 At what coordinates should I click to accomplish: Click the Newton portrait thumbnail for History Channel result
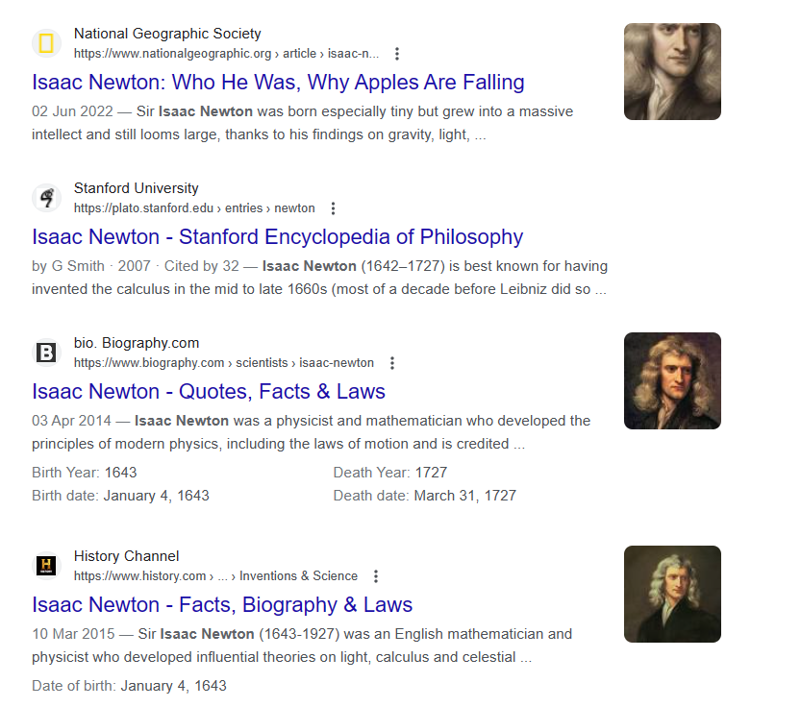pos(672,594)
